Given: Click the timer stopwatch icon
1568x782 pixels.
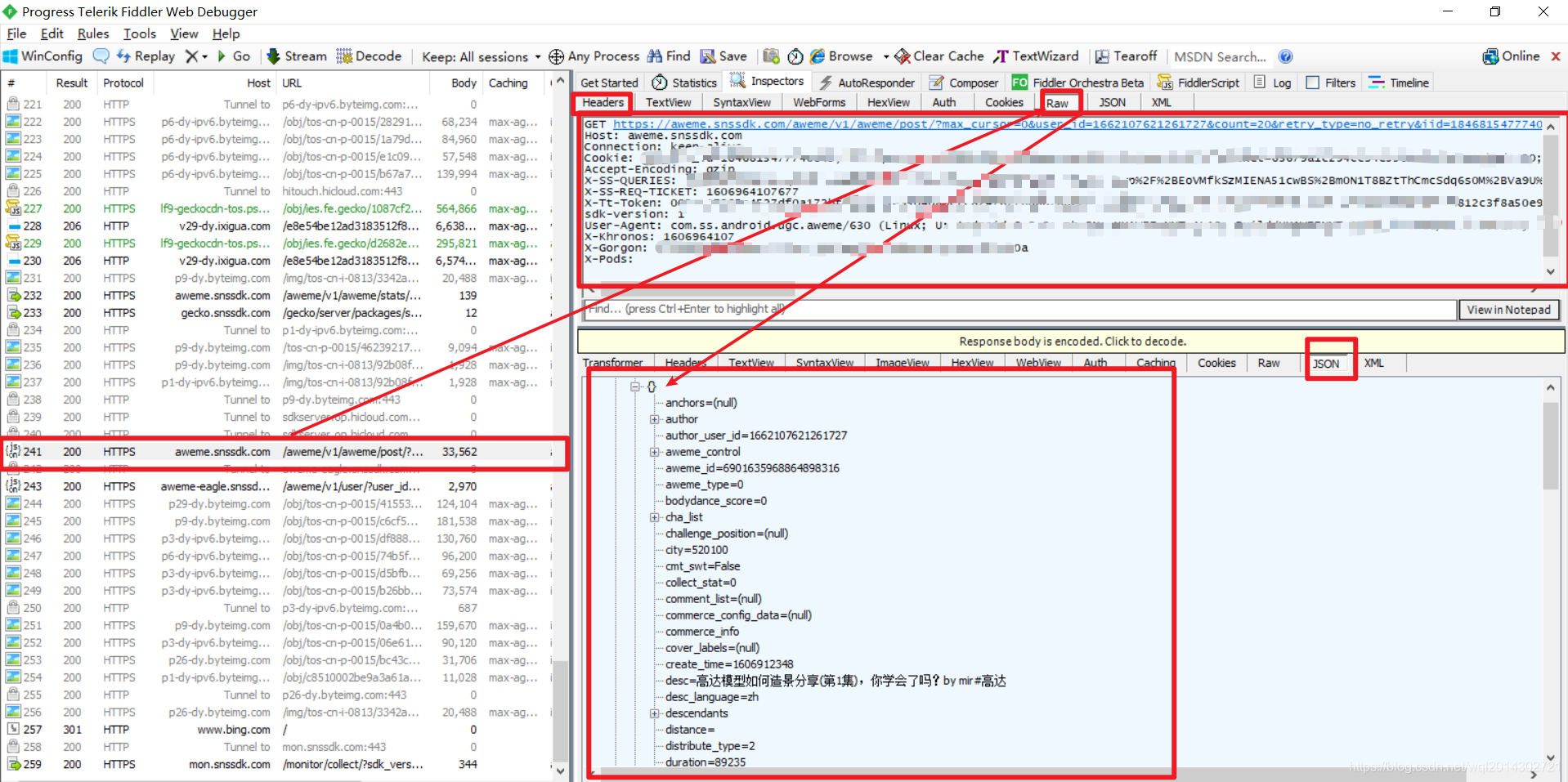Looking at the screenshot, I should click(795, 56).
